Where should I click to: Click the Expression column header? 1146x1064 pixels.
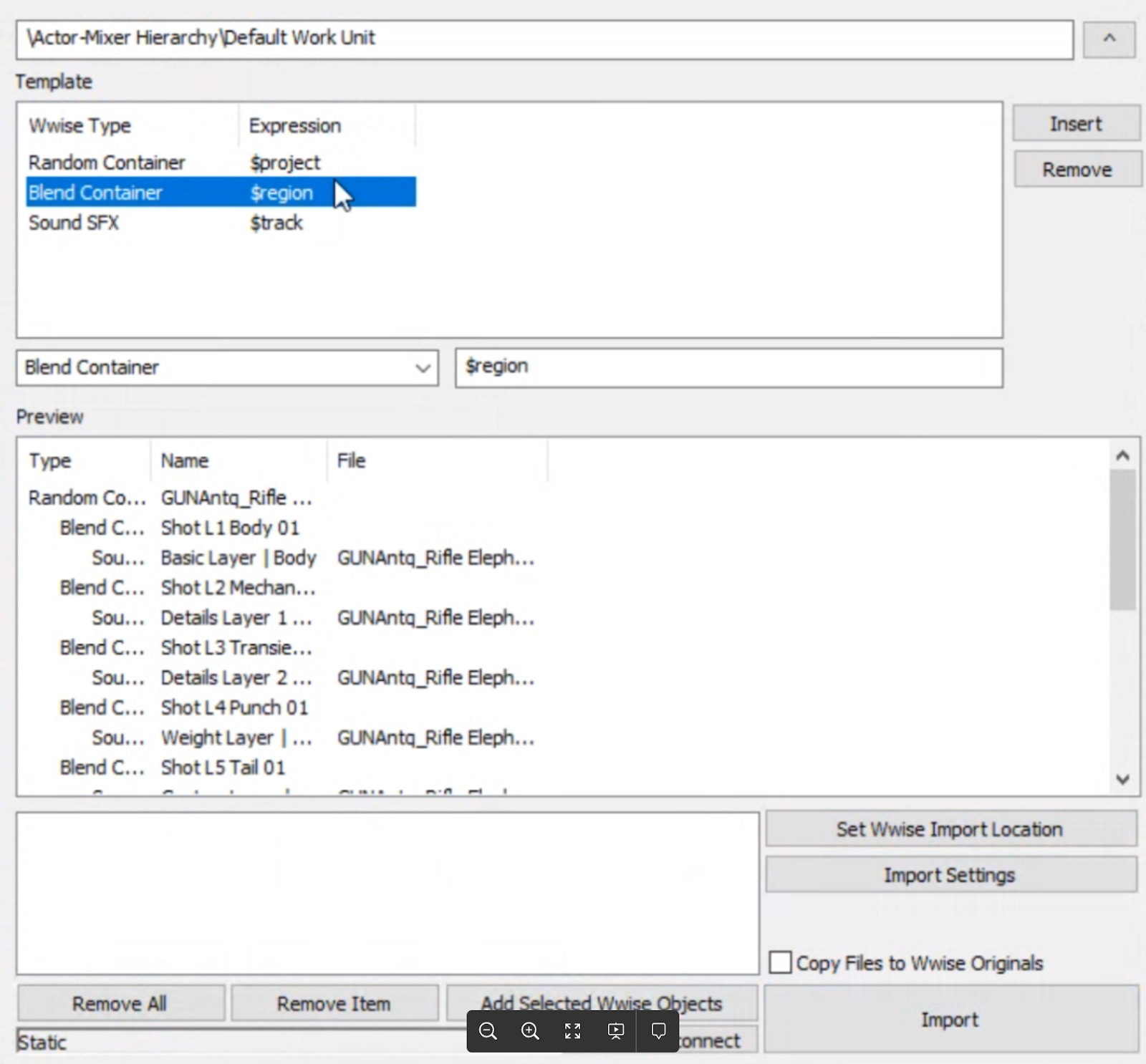click(326, 125)
